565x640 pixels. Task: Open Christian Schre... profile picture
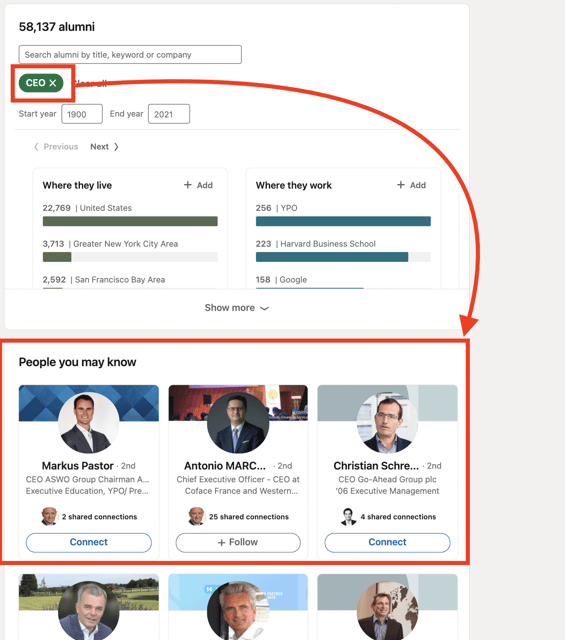pyautogui.click(x=387, y=423)
